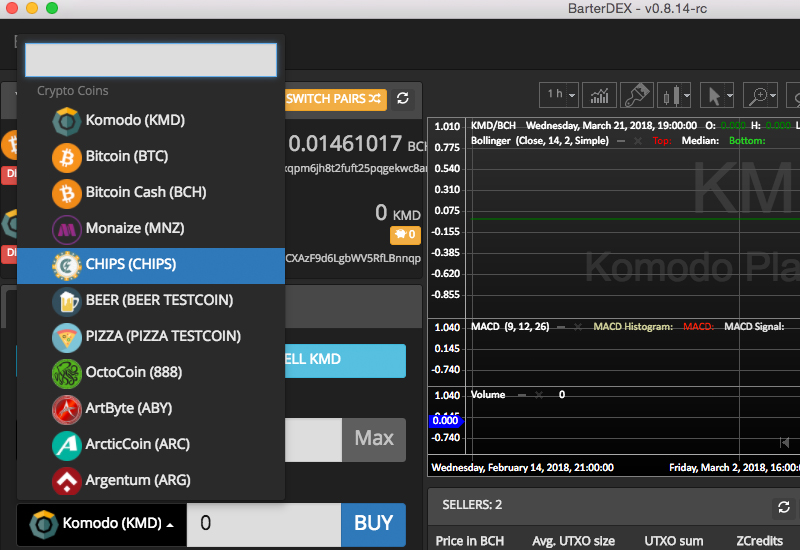Open the 1 h timeframe dropdown
Image resolution: width=800 pixels, height=550 pixels.
coord(559,94)
